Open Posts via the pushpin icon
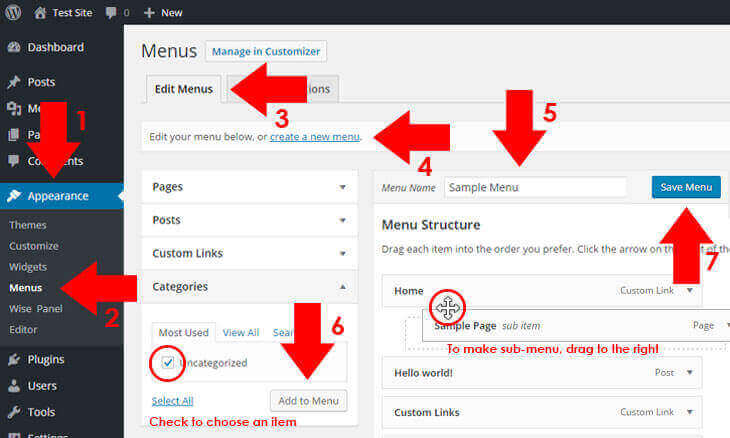 (x=14, y=82)
